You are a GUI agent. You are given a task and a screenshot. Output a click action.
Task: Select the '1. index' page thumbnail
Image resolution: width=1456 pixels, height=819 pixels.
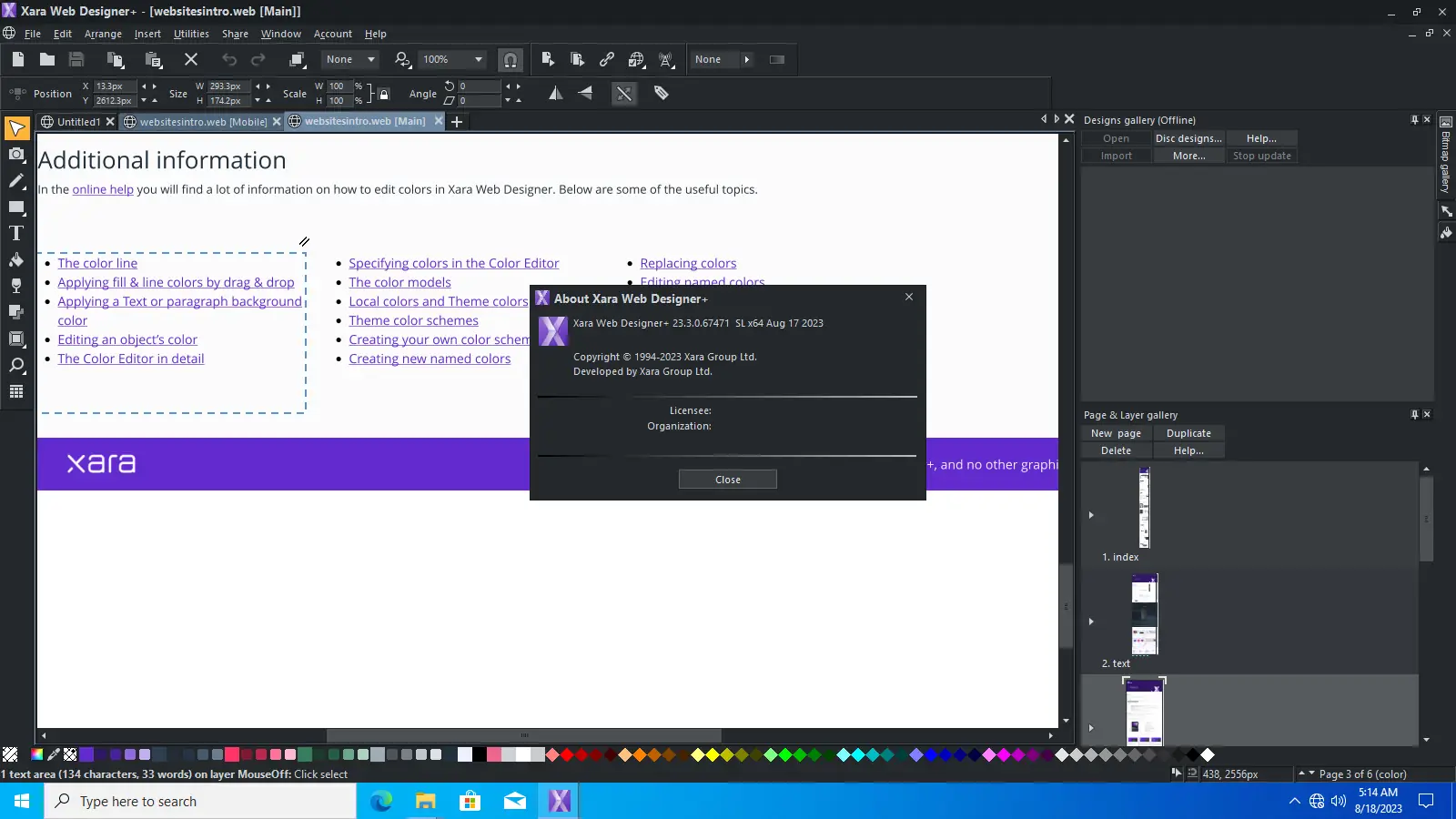pyautogui.click(x=1145, y=508)
